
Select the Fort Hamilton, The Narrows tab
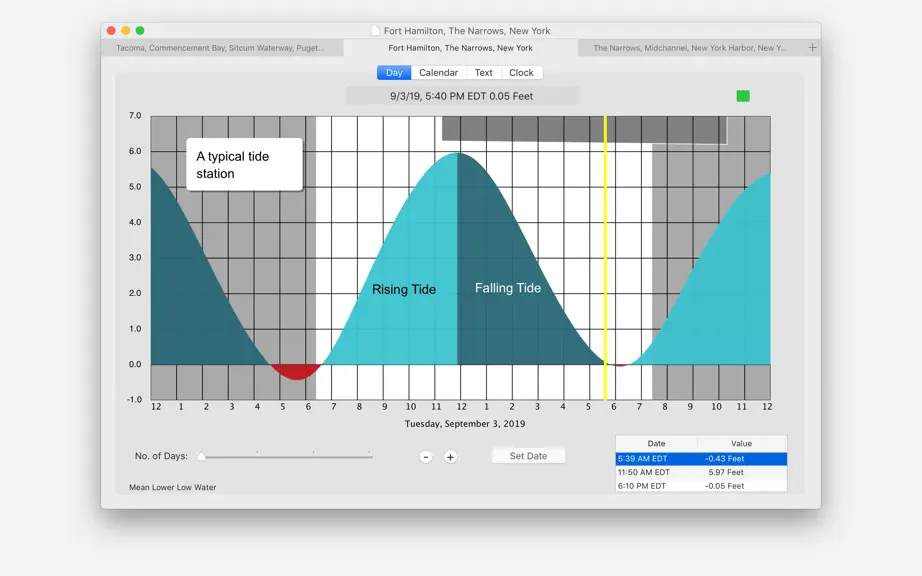[460, 48]
